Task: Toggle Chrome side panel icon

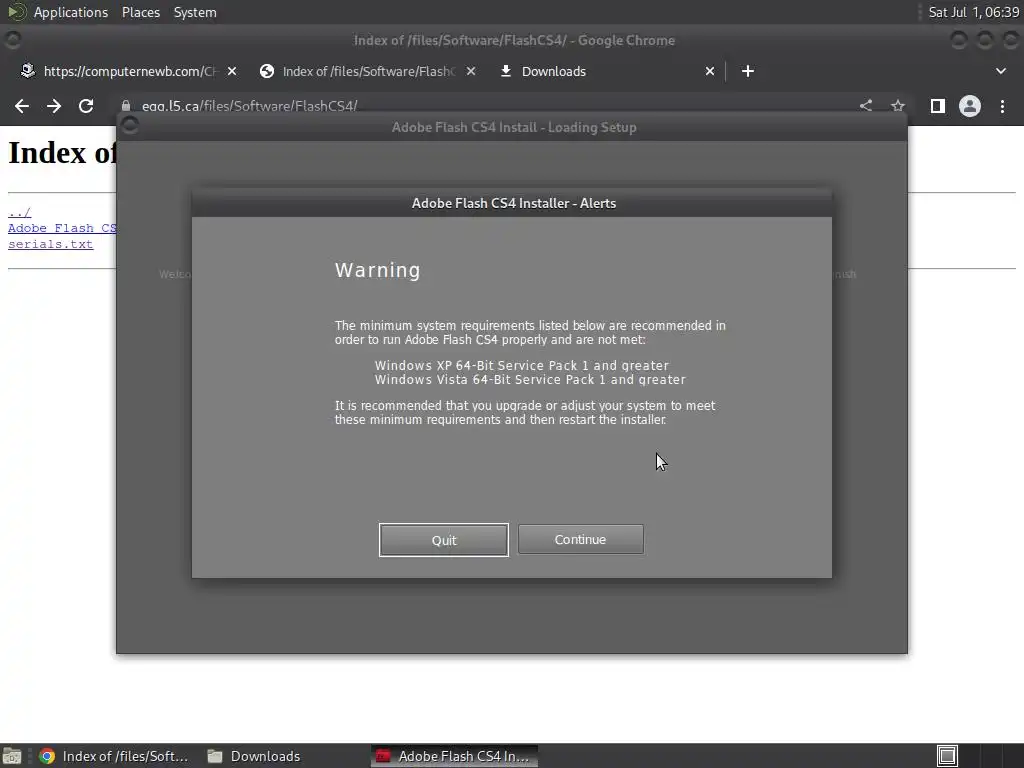Action: pyautogui.click(x=938, y=106)
